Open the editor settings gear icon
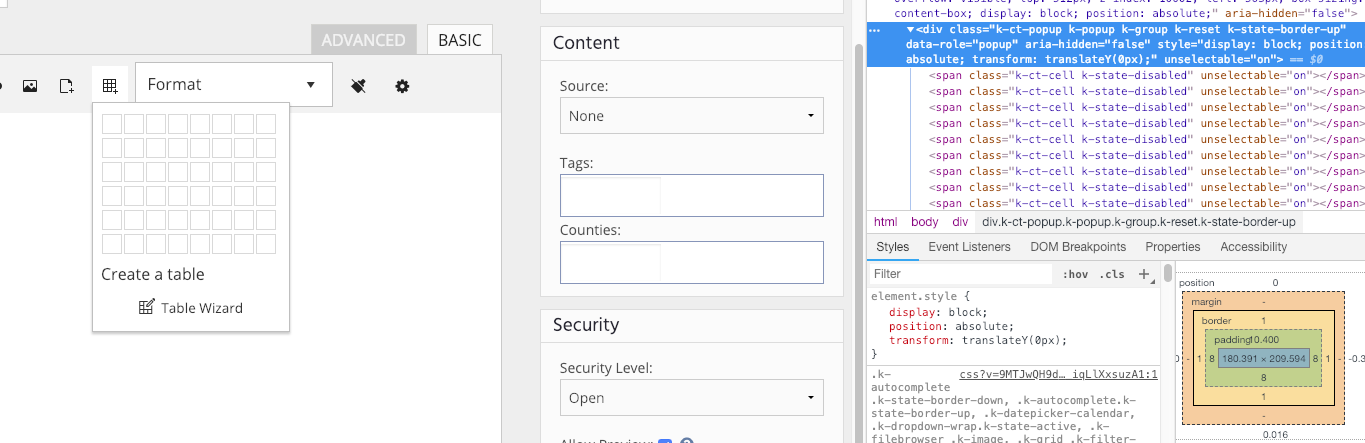Image resolution: width=1365 pixels, height=443 pixels. 402,86
